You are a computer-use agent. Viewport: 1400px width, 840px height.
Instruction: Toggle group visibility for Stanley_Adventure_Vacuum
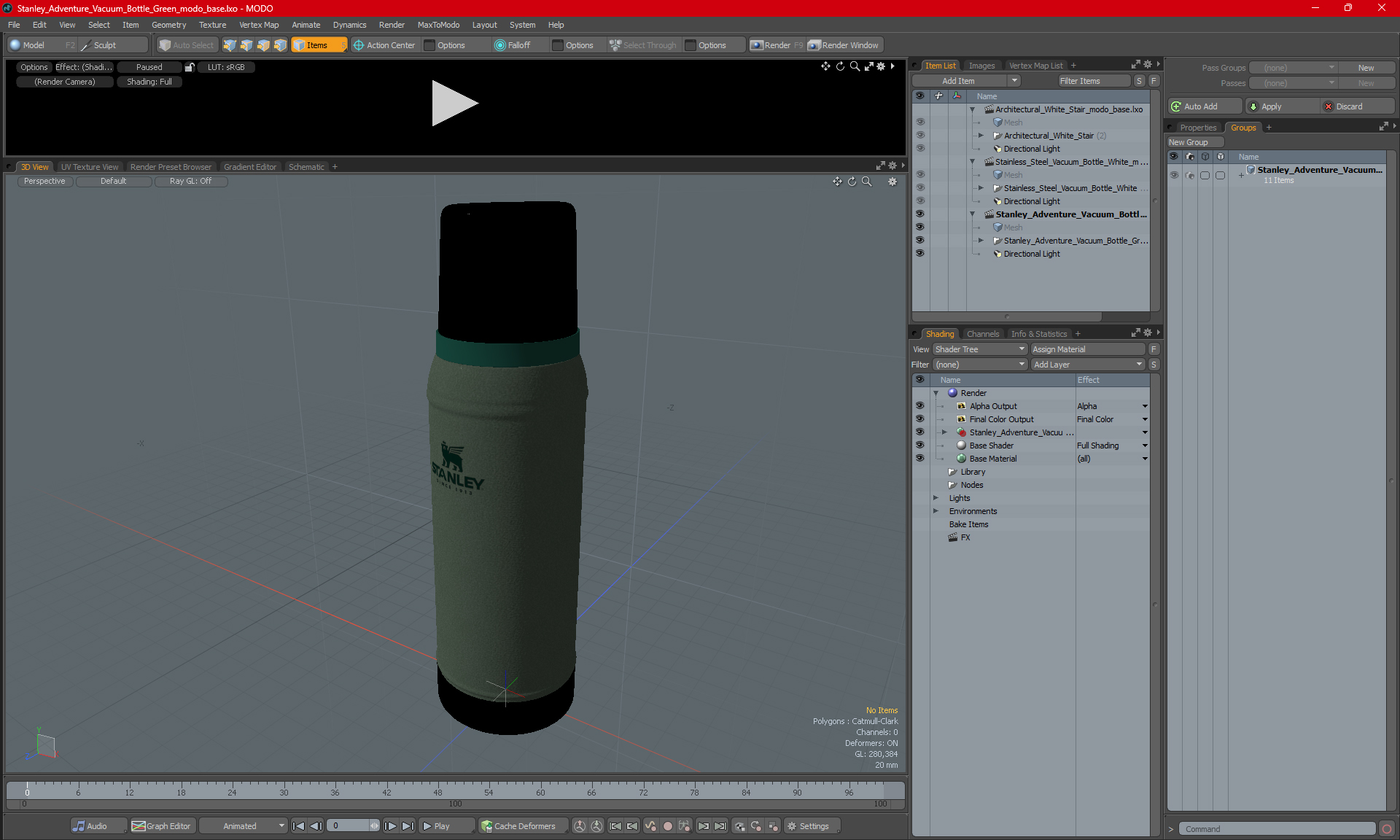[1174, 175]
